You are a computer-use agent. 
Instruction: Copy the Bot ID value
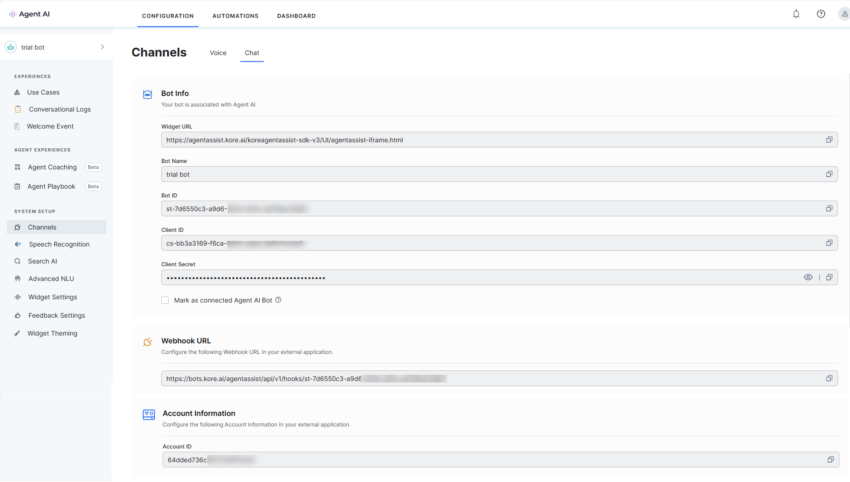pyautogui.click(x=829, y=209)
